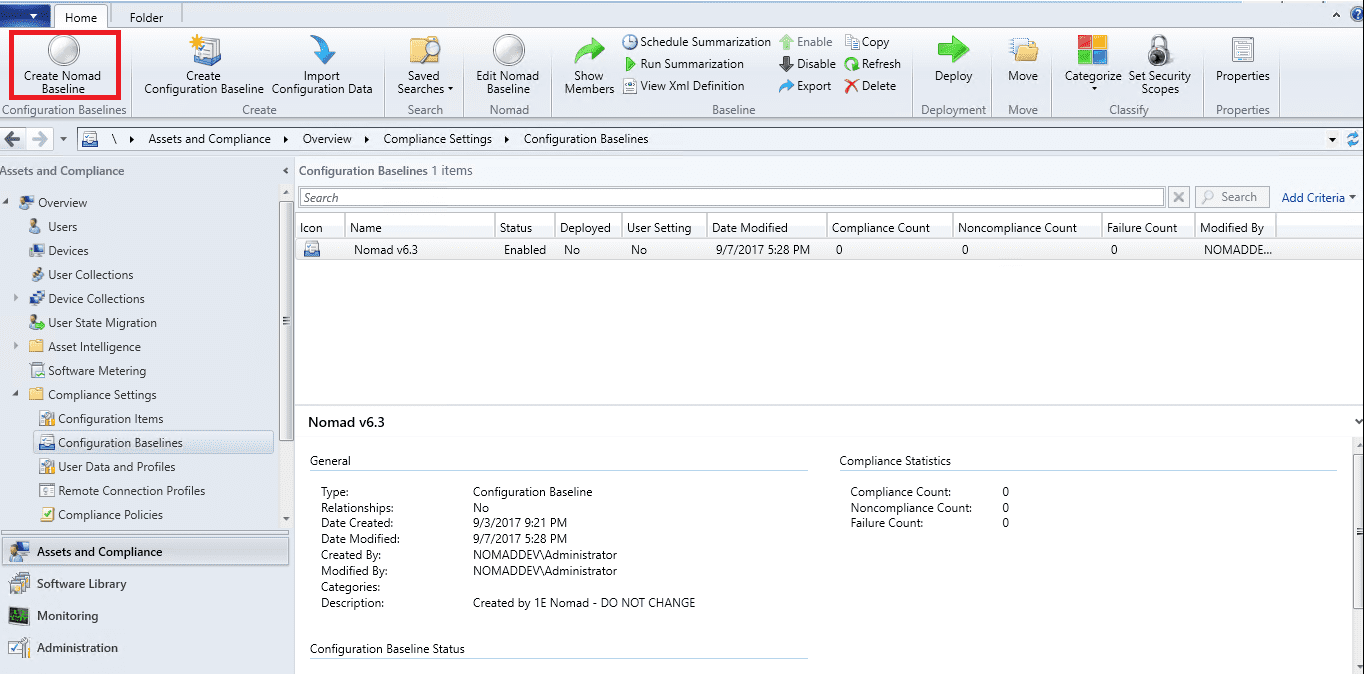Click Create Nomad Baseline ribbon button

[x=63, y=66]
